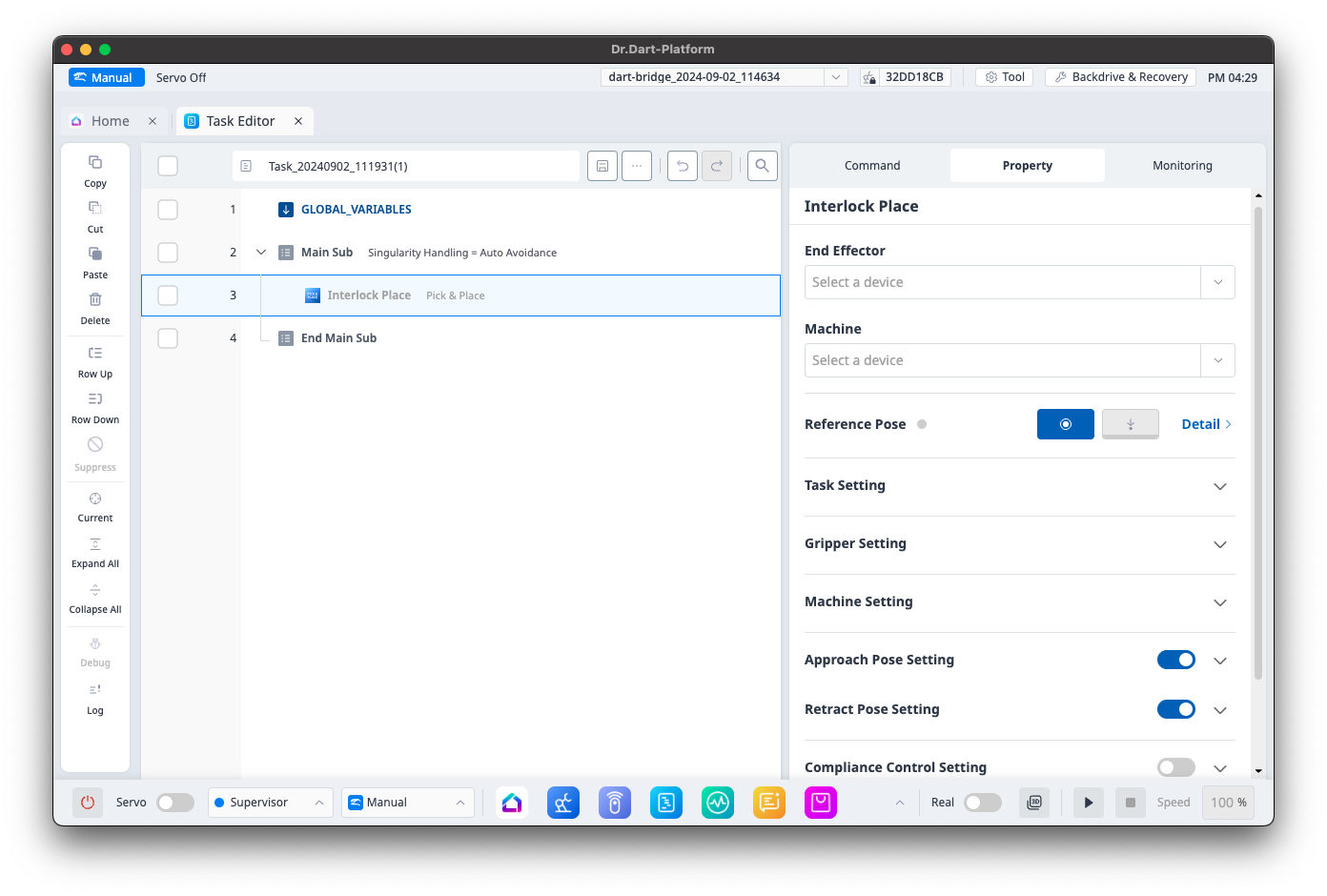
Task: Open the Reference Pose Detail link
Action: (x=1206, y=424)
